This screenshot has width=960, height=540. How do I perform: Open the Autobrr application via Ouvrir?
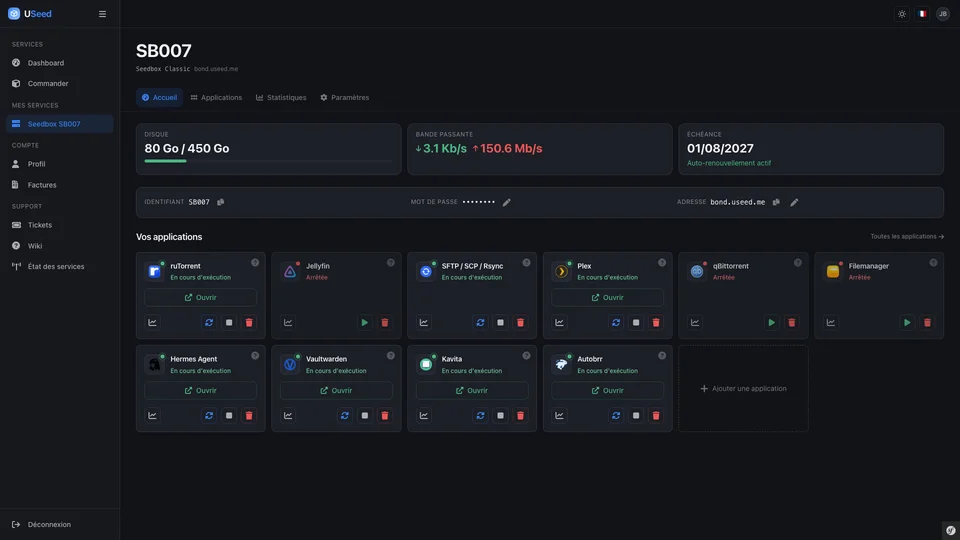pyautogui.click(x=607, y=391)
